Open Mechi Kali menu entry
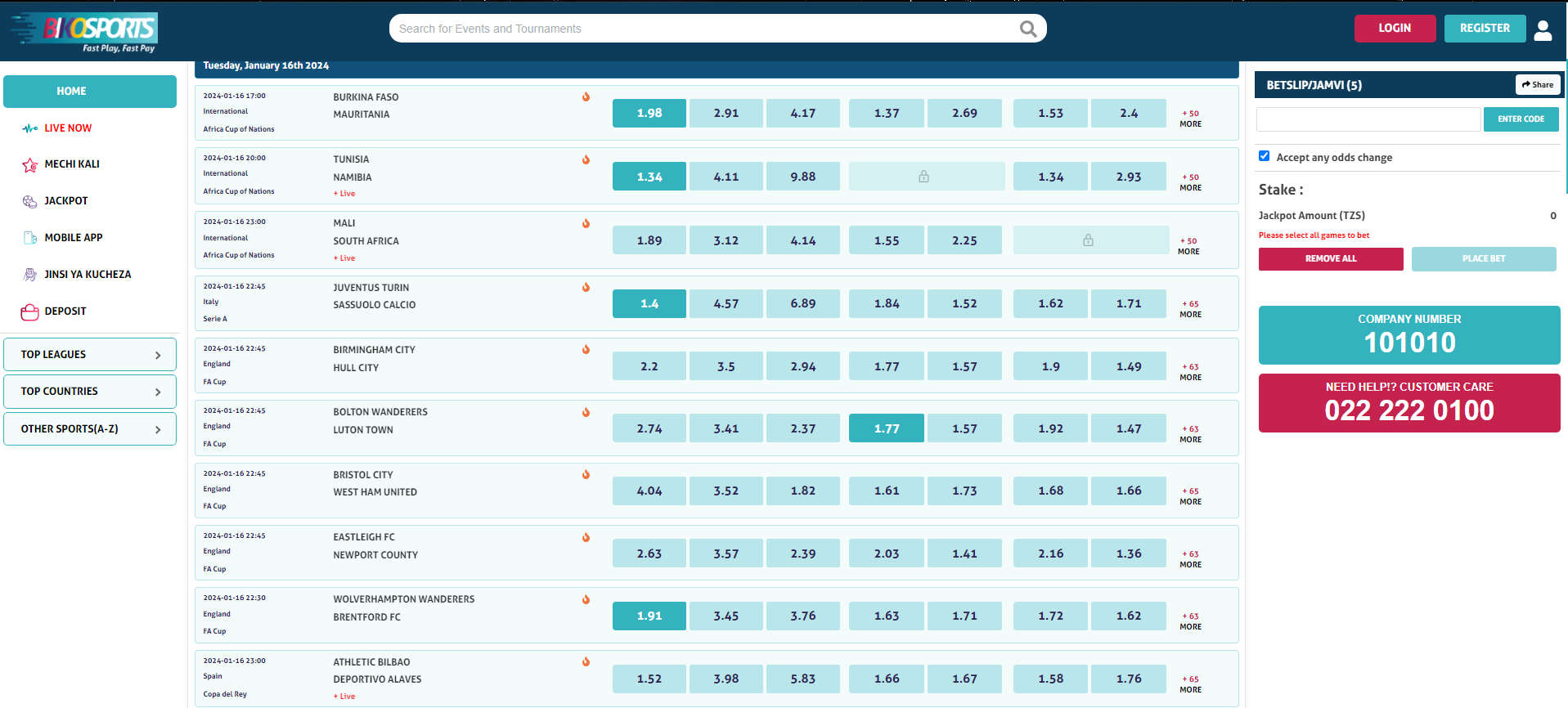The width and height of the screenshot is (1568, 708). click(x=72, y=164)
